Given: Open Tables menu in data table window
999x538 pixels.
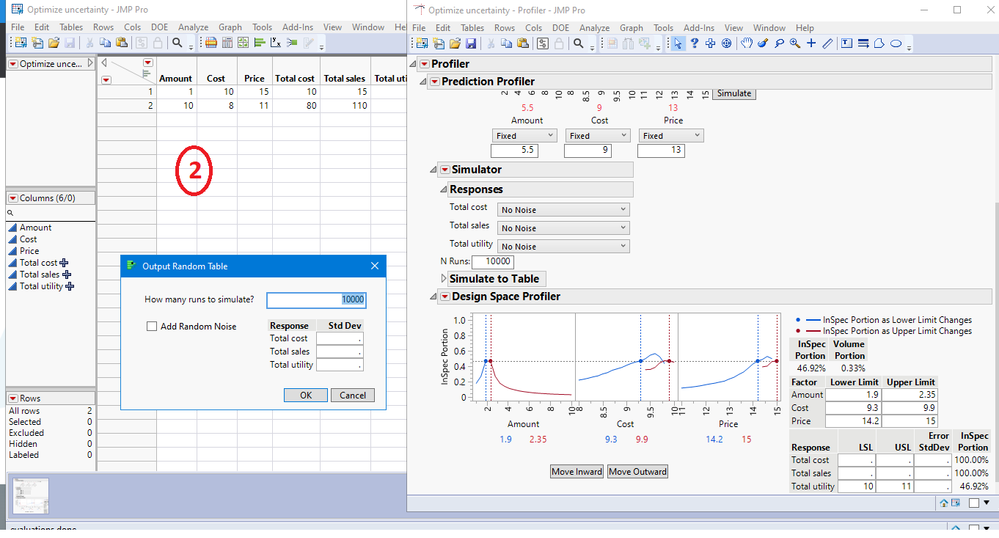Looking at the screenshot, I should [71, 27].
